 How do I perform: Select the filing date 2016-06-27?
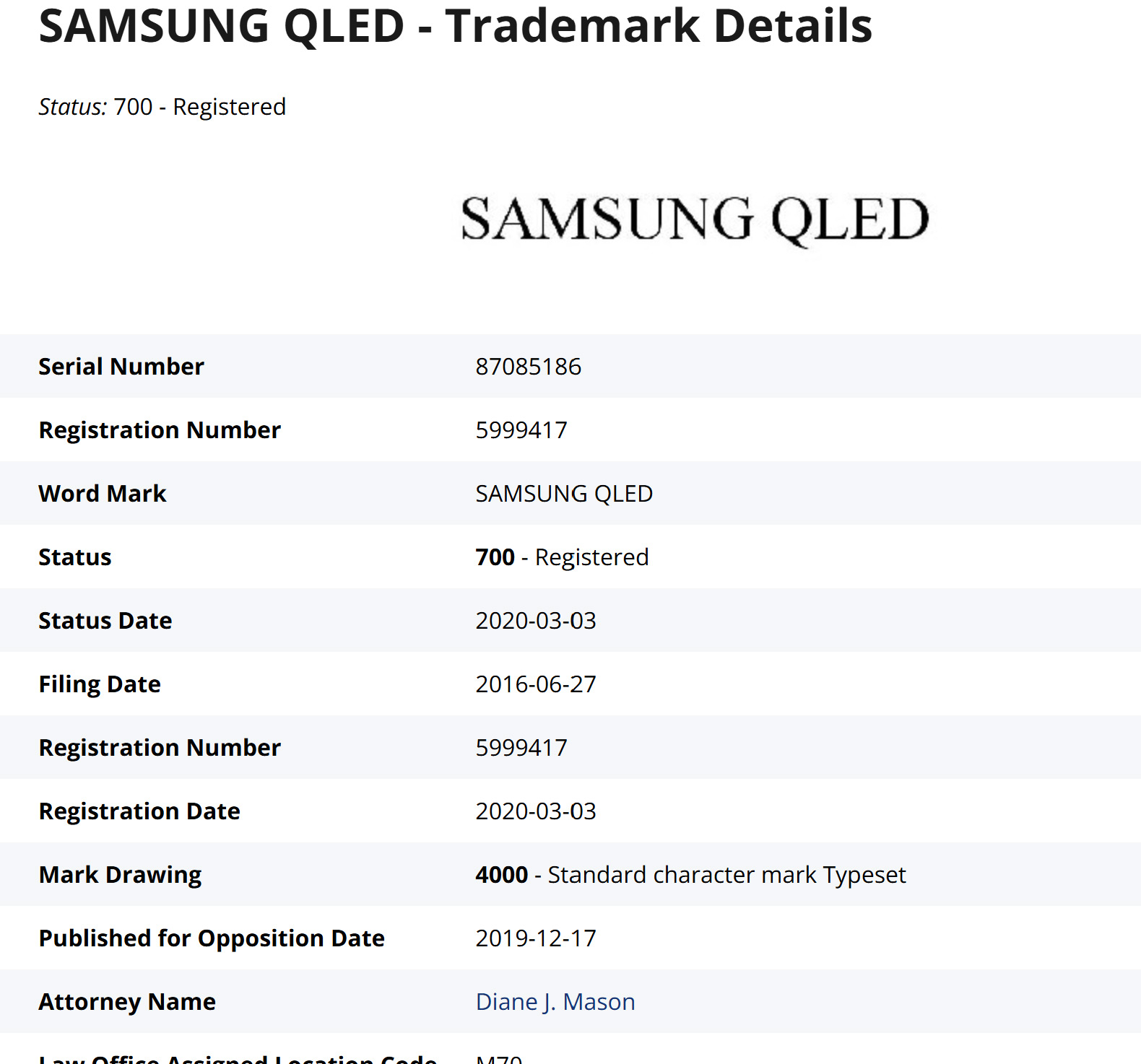point(535,684)
